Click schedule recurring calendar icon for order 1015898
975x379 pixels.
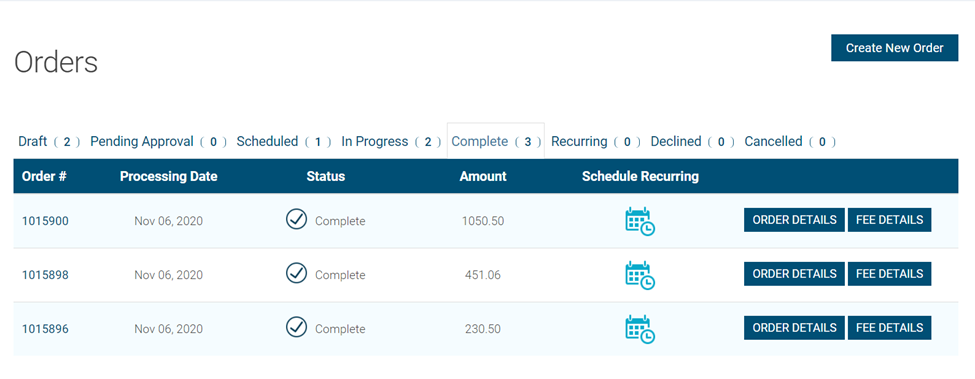(640, 275)
